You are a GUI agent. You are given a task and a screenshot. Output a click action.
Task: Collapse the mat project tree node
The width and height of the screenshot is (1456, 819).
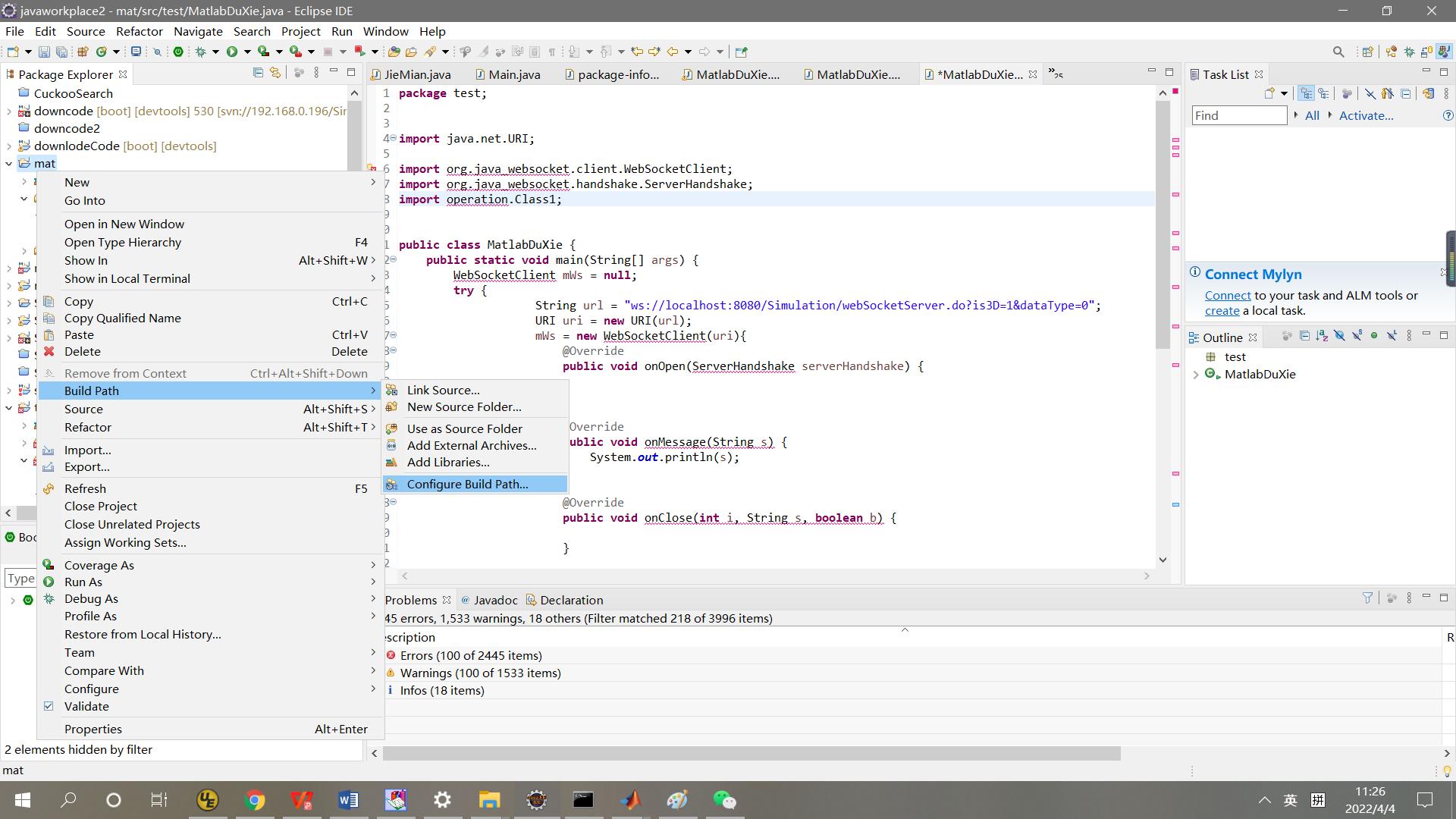9,163
